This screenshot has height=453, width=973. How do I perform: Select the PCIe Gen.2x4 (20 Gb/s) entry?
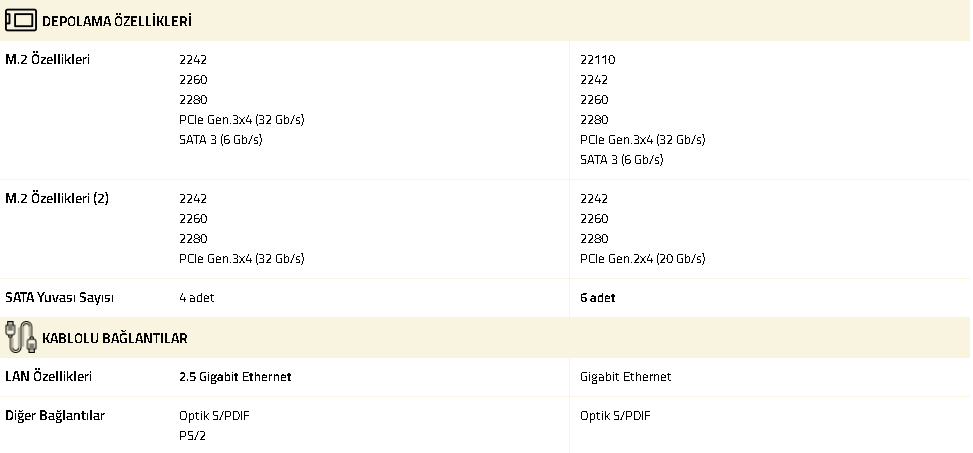(x=642, y=259)
